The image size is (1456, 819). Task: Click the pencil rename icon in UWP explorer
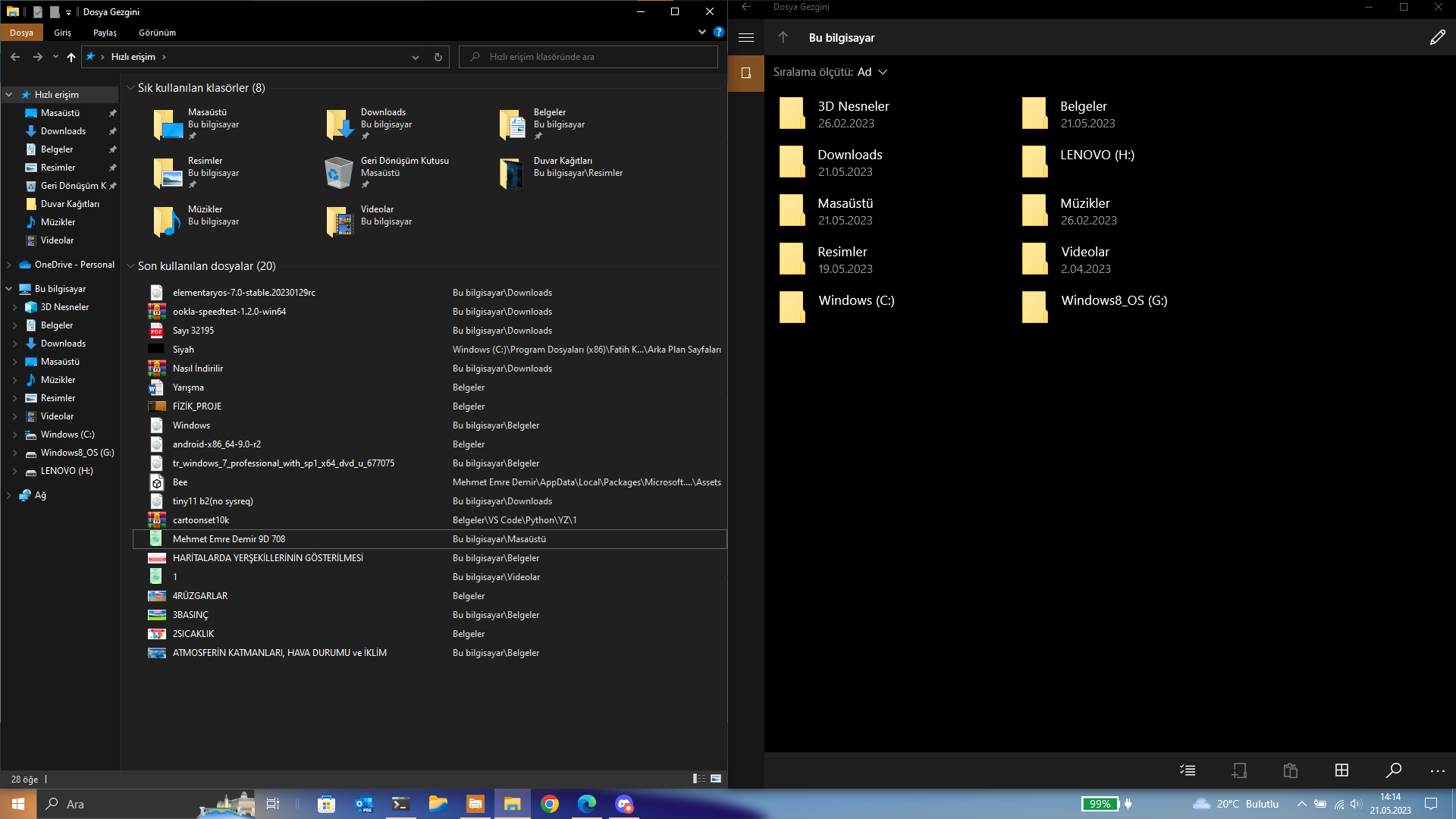point(1437,38)
